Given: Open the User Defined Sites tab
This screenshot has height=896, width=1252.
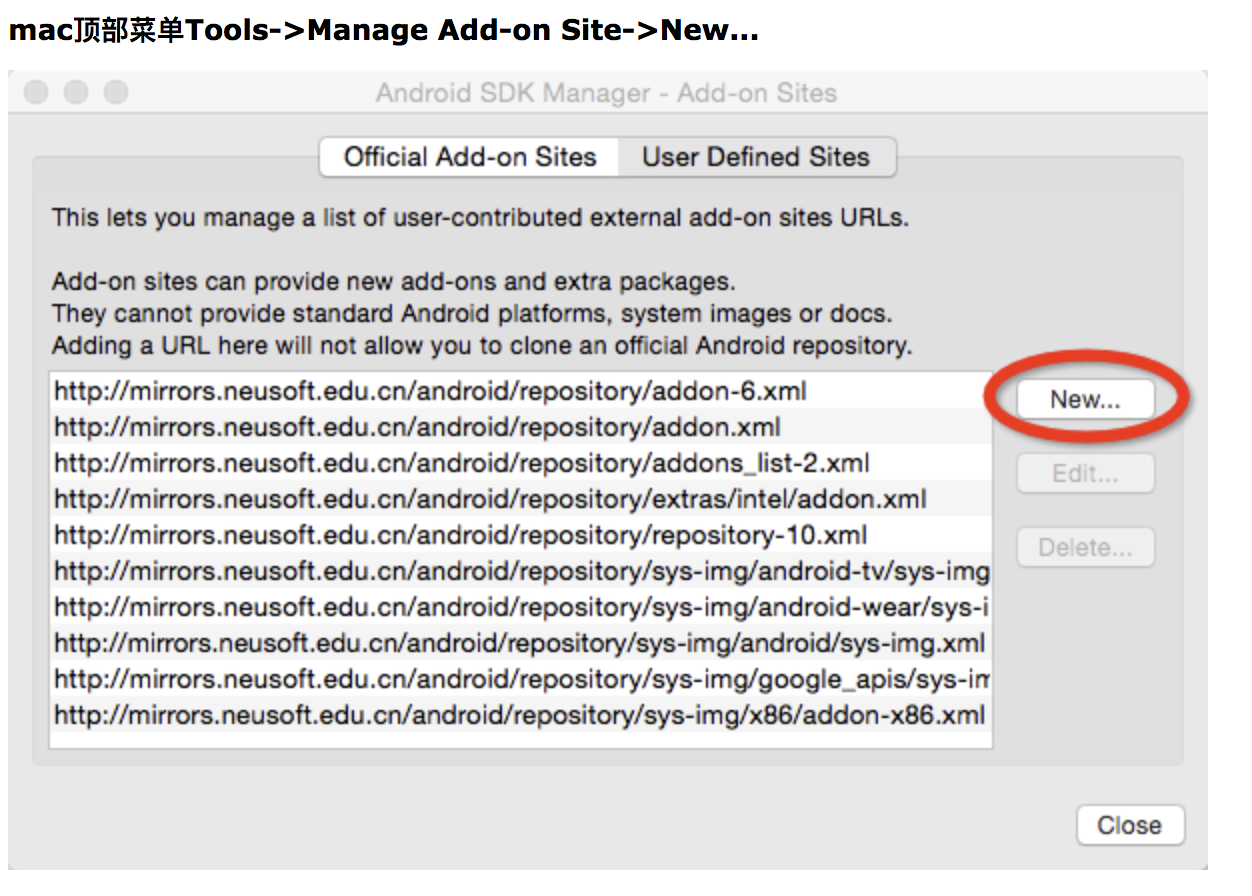Looking at the screenshot, I should (x=756, y=157).
